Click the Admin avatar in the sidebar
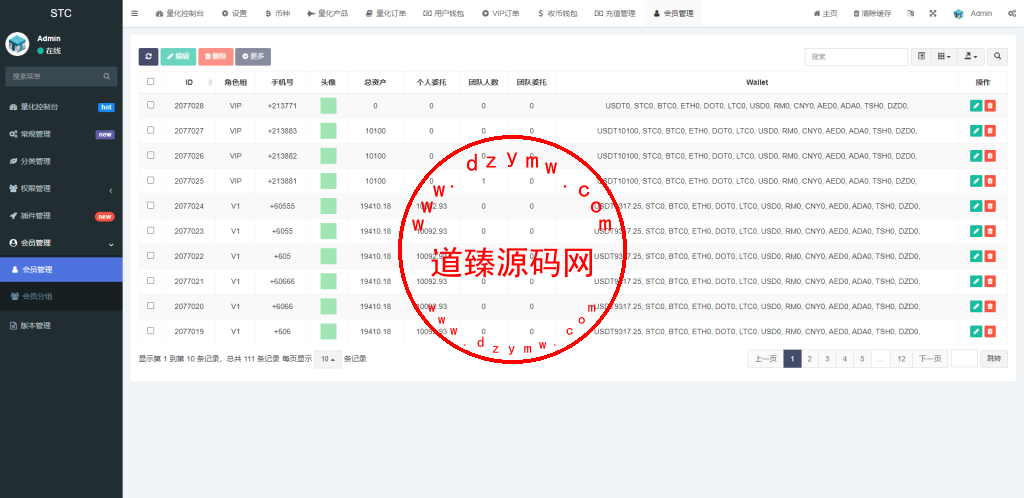This screenshot has width=1024, height=498. [x=18, y=44]
